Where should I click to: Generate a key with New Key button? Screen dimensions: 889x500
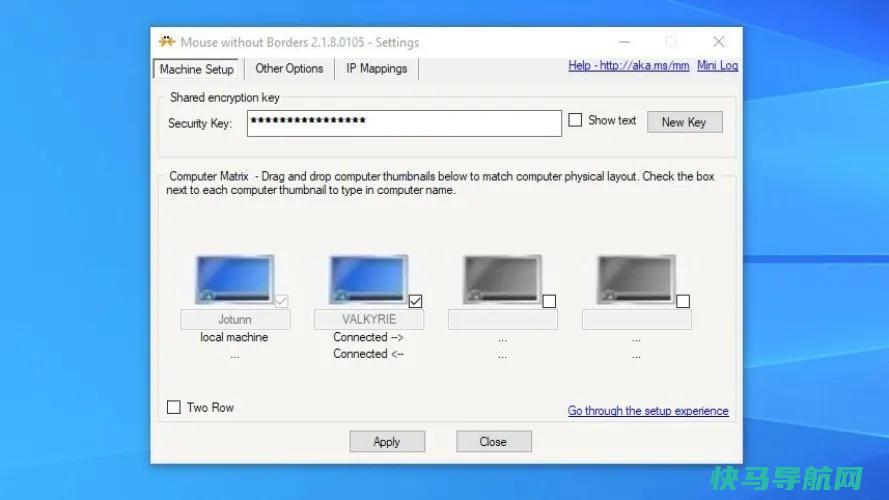[x=684, y=122]
